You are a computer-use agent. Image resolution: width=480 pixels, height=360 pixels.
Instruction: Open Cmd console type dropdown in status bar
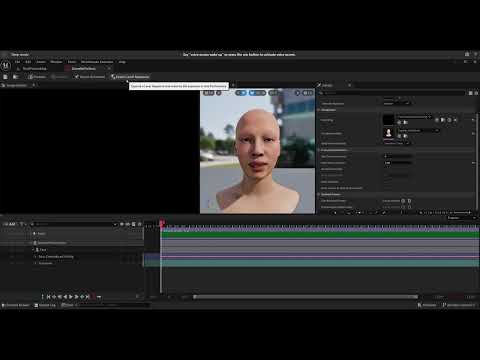(x=69, y=305)
